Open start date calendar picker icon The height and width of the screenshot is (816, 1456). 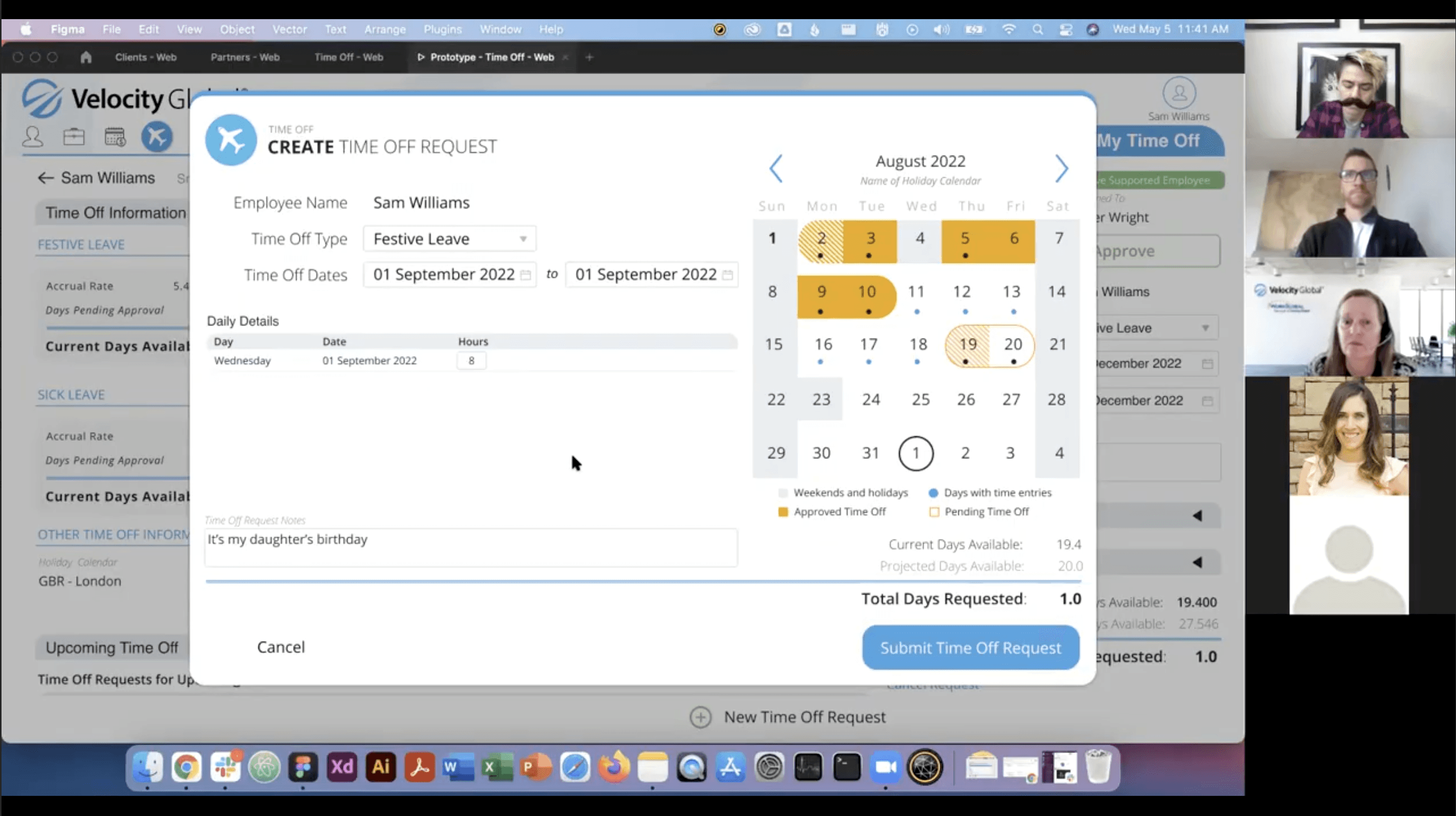point(525,275)
